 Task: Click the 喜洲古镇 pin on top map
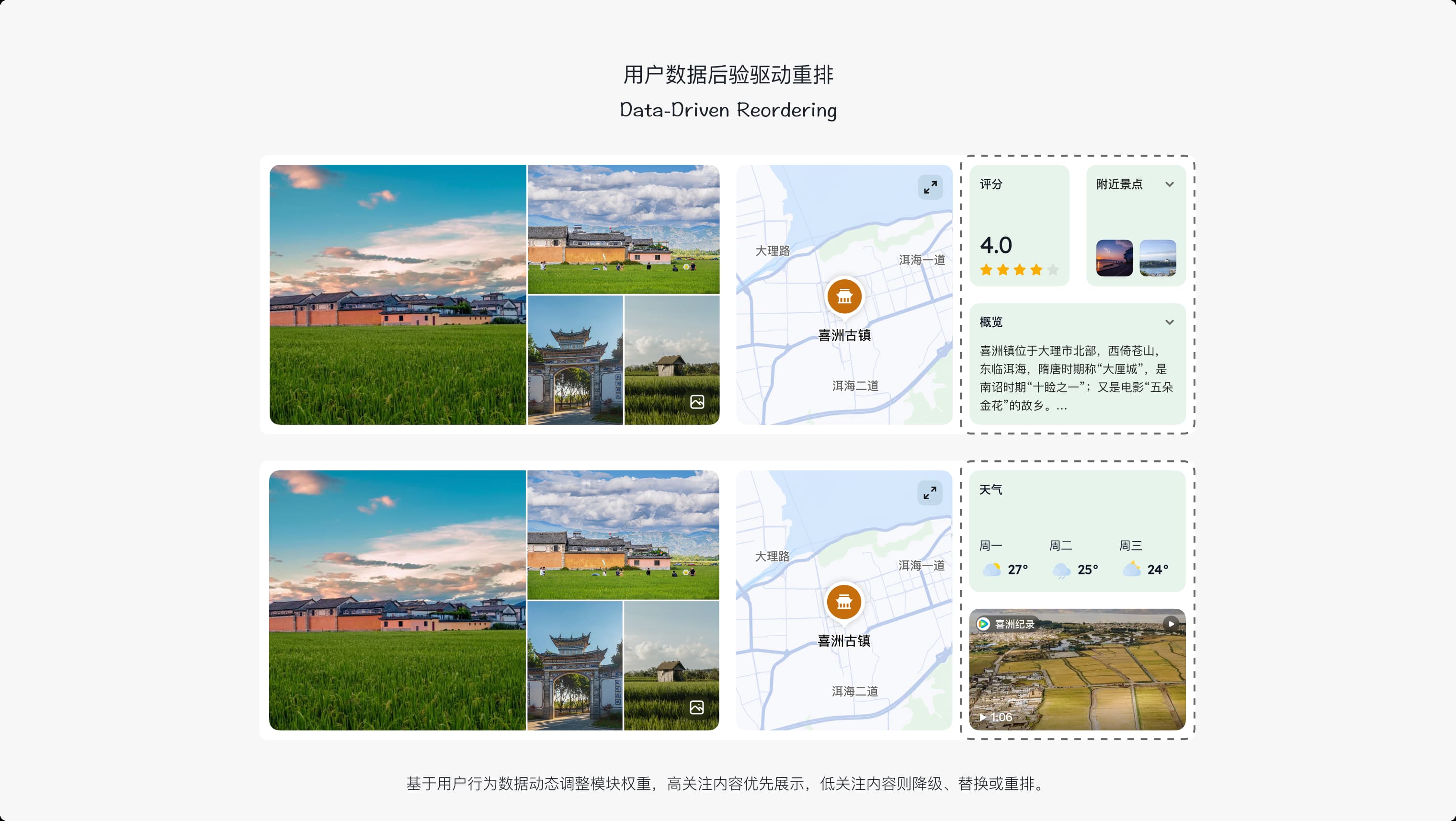pyautogui.click(x=844, y=296)
